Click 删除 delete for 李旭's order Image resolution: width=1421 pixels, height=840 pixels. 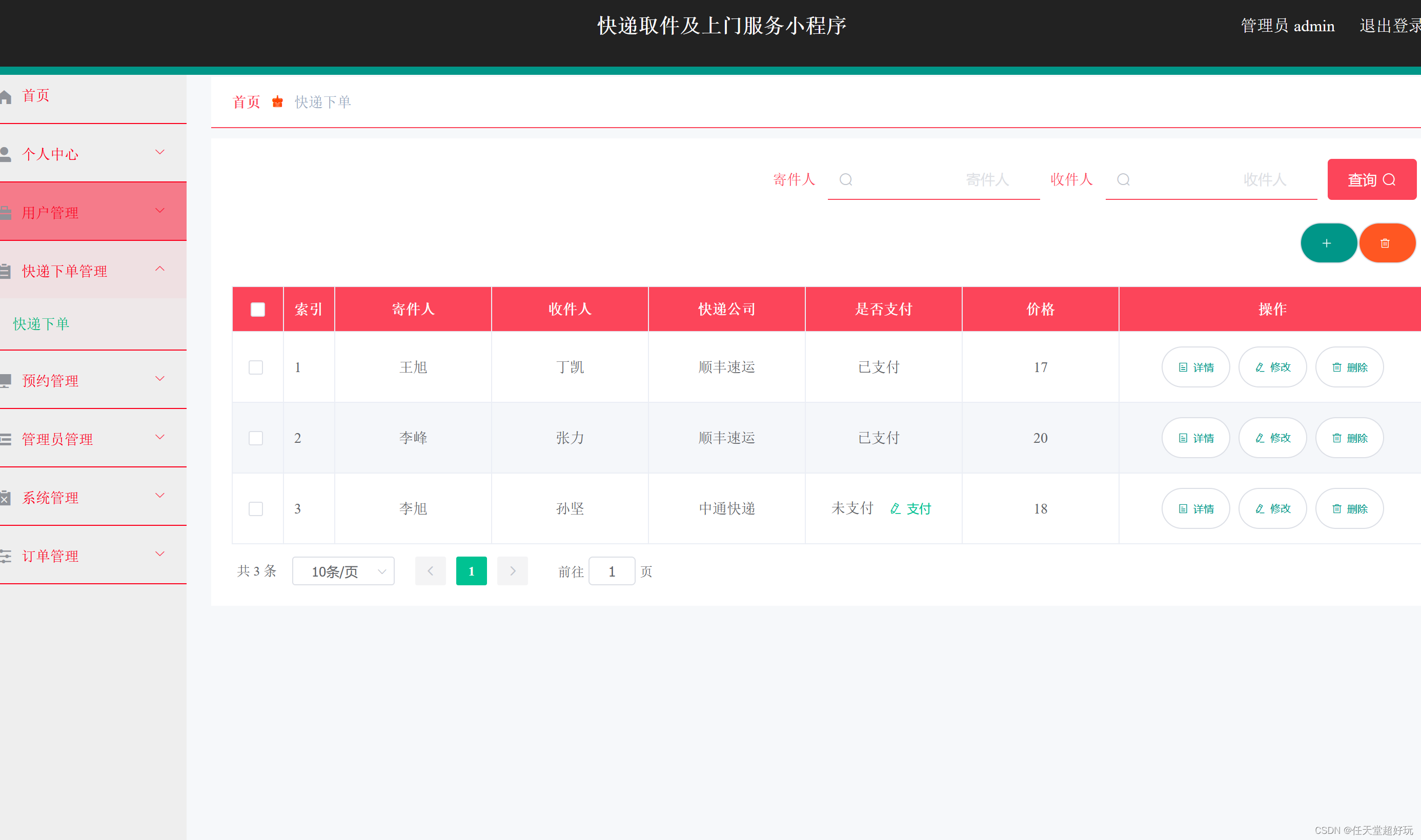coord(1349,509)
